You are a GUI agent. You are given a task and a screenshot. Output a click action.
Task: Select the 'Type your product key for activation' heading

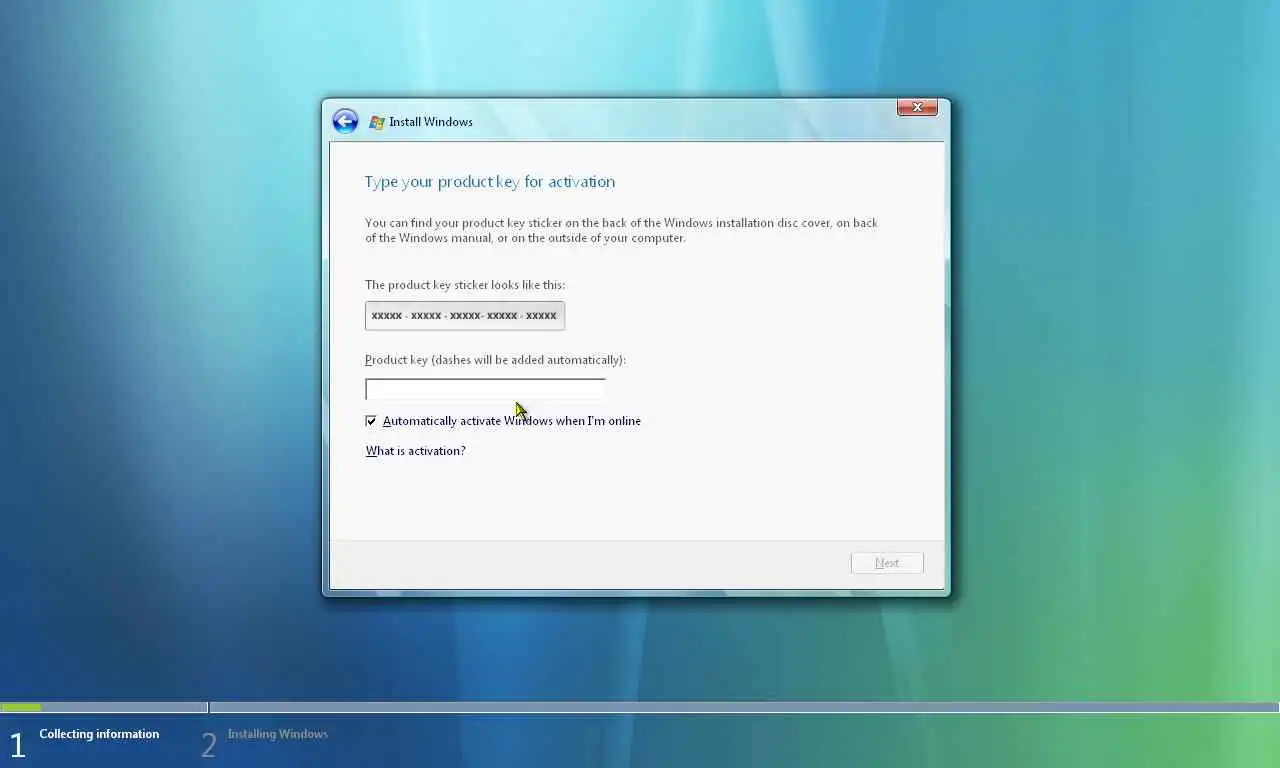[490, 182]
